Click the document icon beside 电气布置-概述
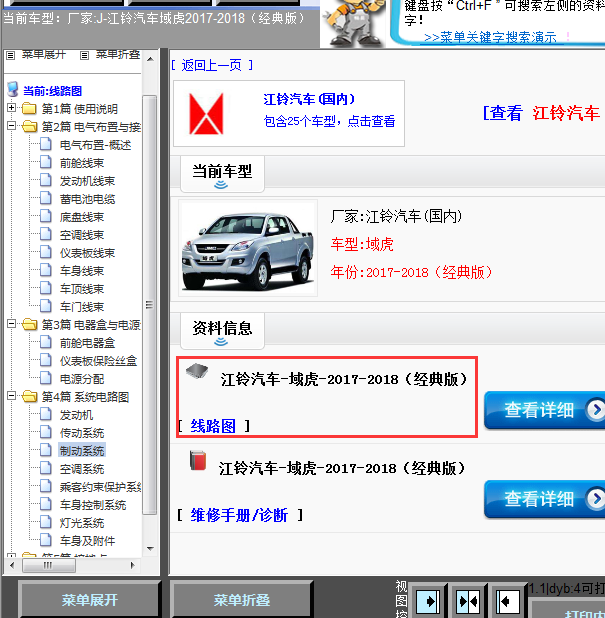Image resolution: width=605 pixels, height=618 pixels. [46, 144]
